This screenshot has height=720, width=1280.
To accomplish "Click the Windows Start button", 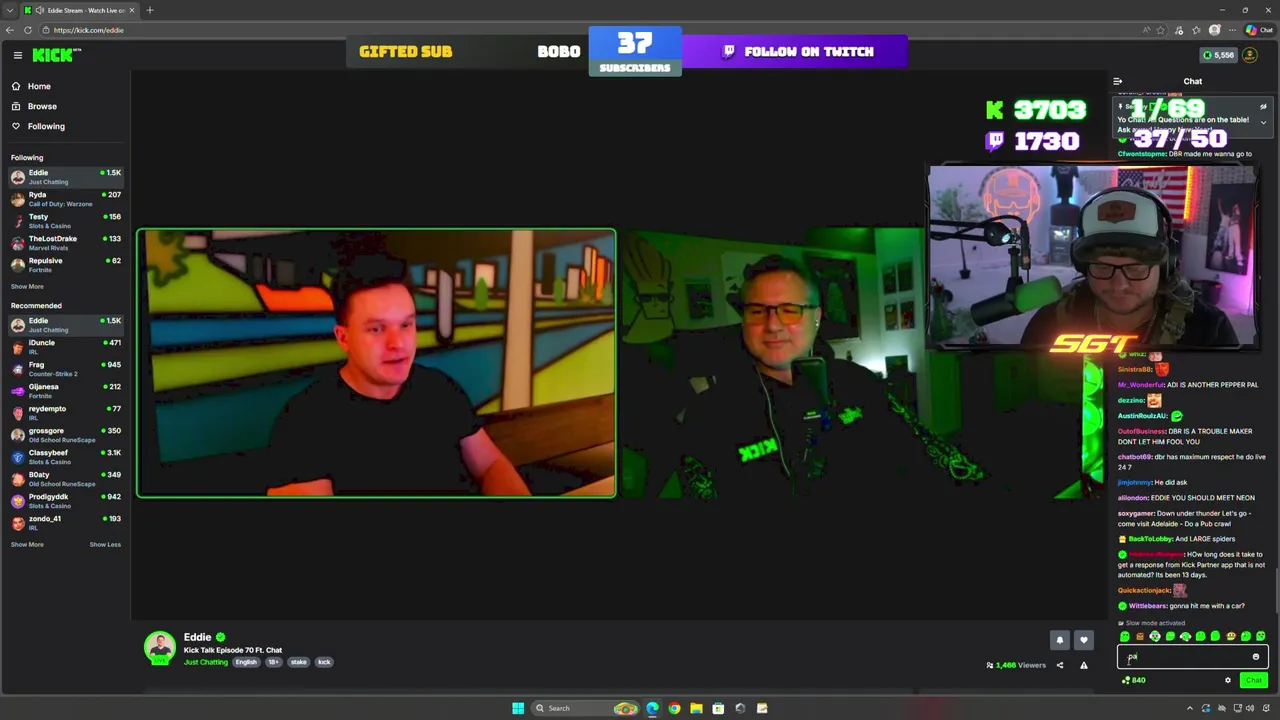I will coord(518,708).
